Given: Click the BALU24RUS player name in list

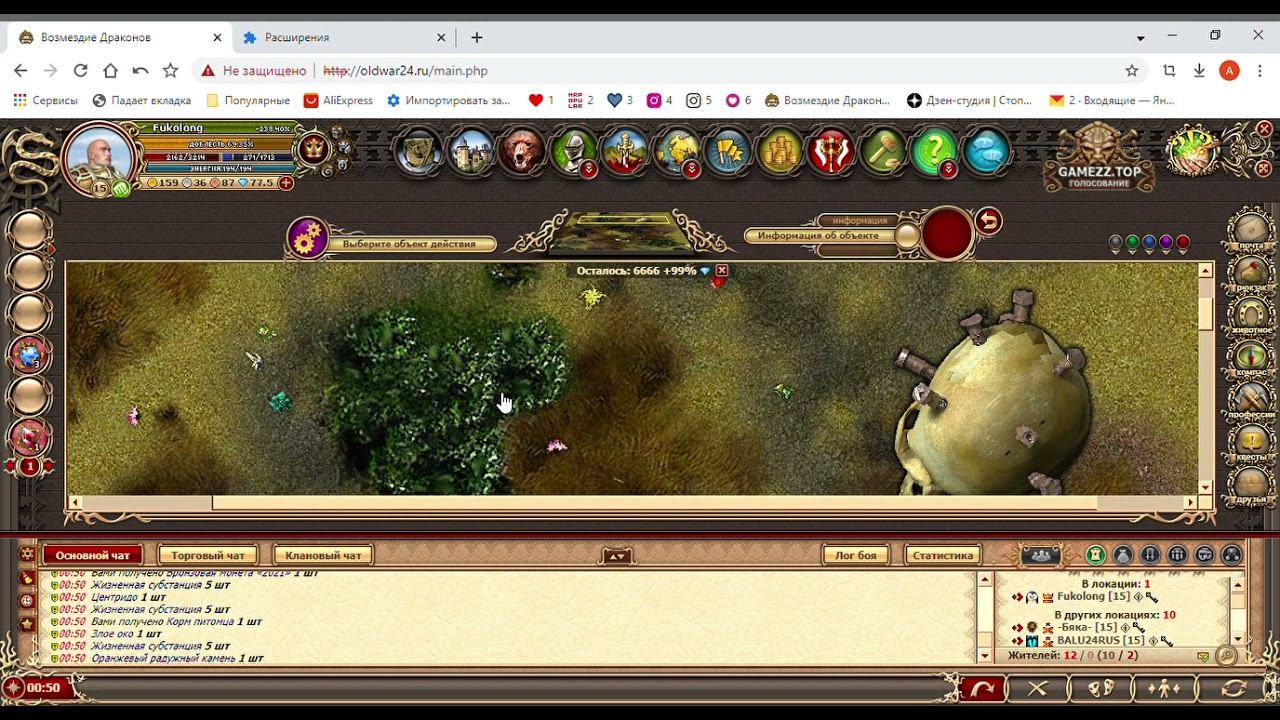Looking at the screenshot, I should pyautogui.click(x=1087, y=640).
